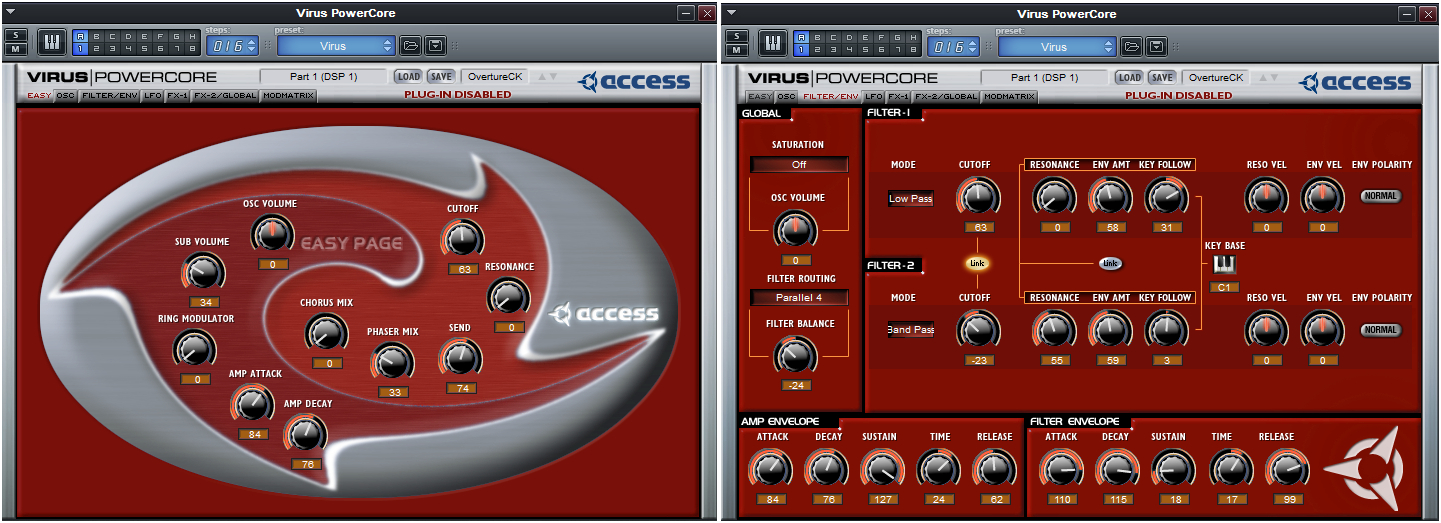Open keyboard icon in right window toolbar
The width and height of the screenshot is (1441, 523).
click(771, 42)
